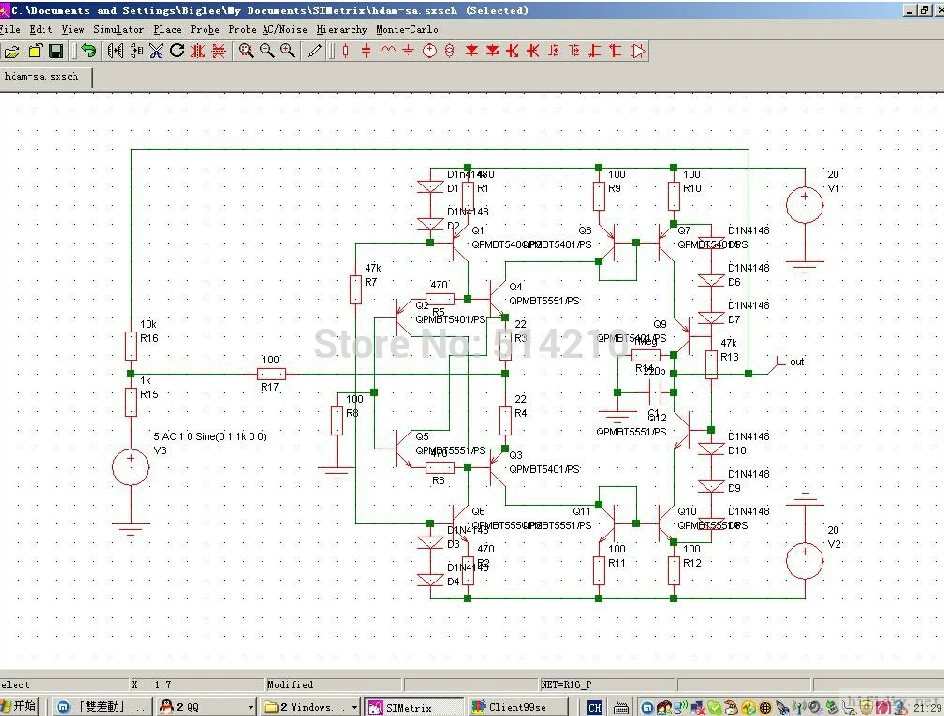
Task: Select resistor R7 (47k) symbol
Action: click(x=356, y=289)
